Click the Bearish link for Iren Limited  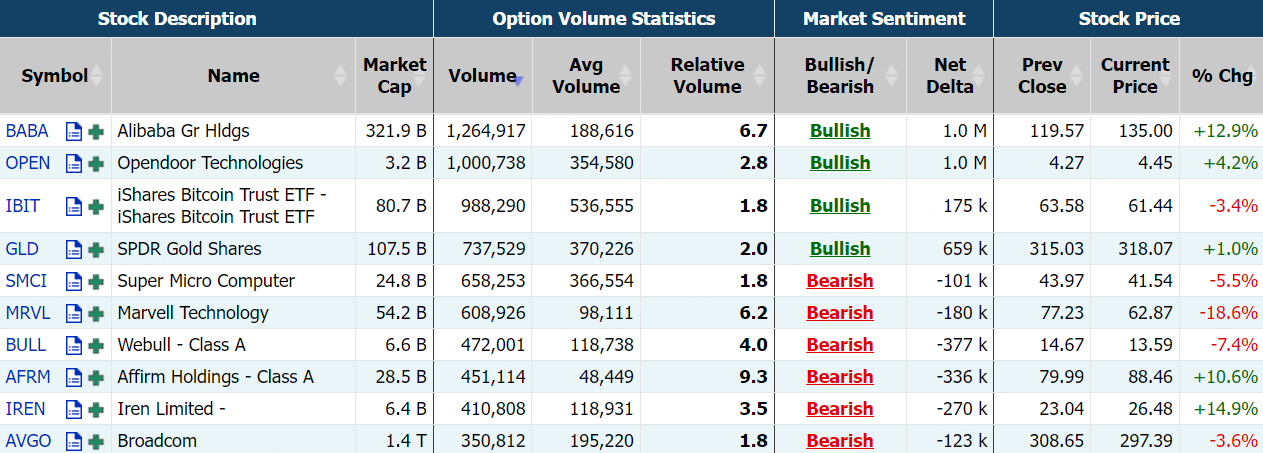pyautogui.click(x=840, y=409)
